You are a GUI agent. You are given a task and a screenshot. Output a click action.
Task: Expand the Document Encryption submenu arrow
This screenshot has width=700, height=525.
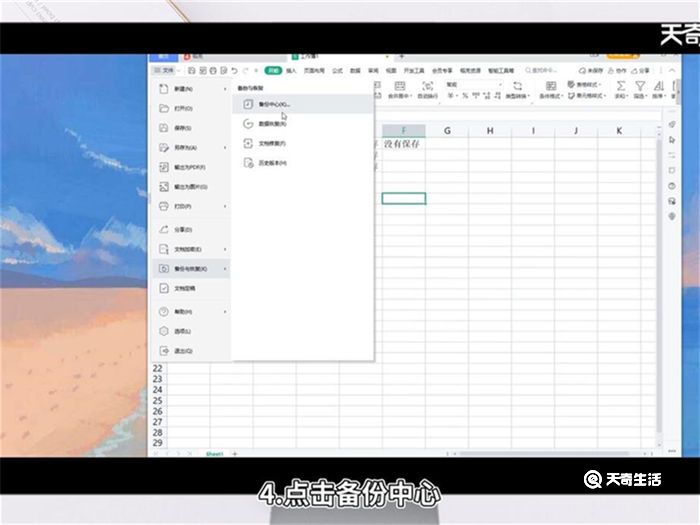(225, 249)
